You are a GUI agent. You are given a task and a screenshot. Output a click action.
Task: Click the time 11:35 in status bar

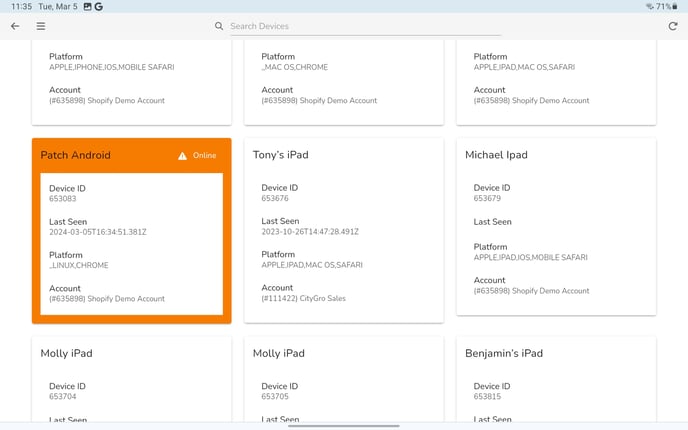21,7
